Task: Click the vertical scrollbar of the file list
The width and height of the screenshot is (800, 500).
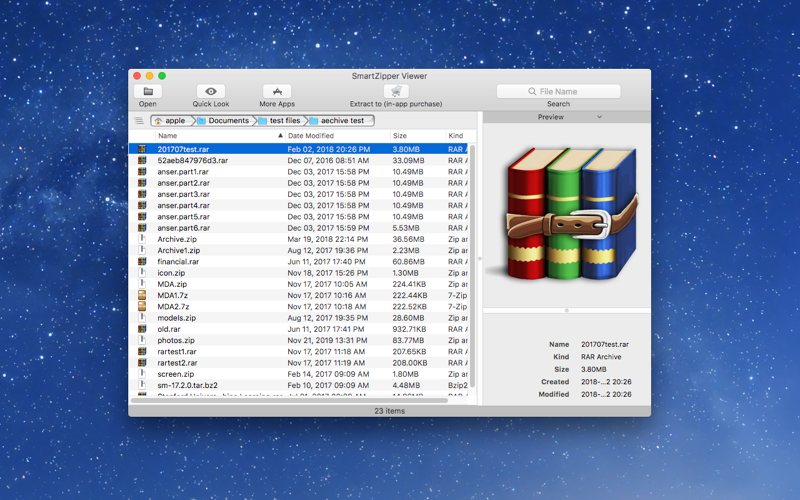Action: pos(472,265)
